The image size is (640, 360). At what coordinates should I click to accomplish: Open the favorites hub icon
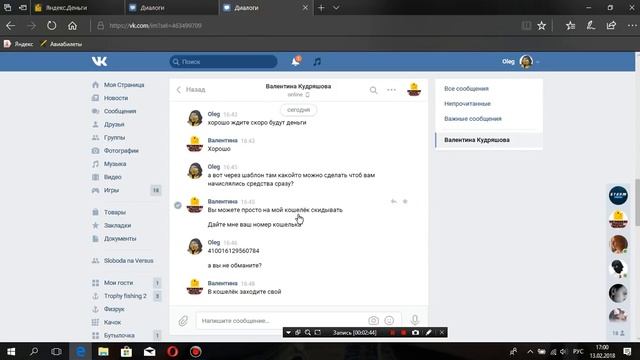[570, 26]
